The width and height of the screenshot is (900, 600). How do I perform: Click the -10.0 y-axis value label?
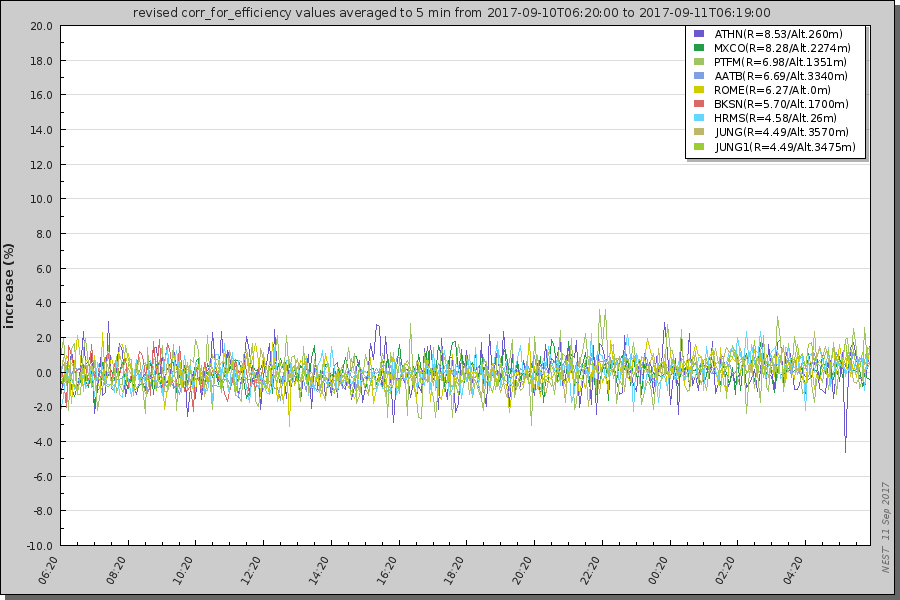pyautogui.click(x=39, y=546)
